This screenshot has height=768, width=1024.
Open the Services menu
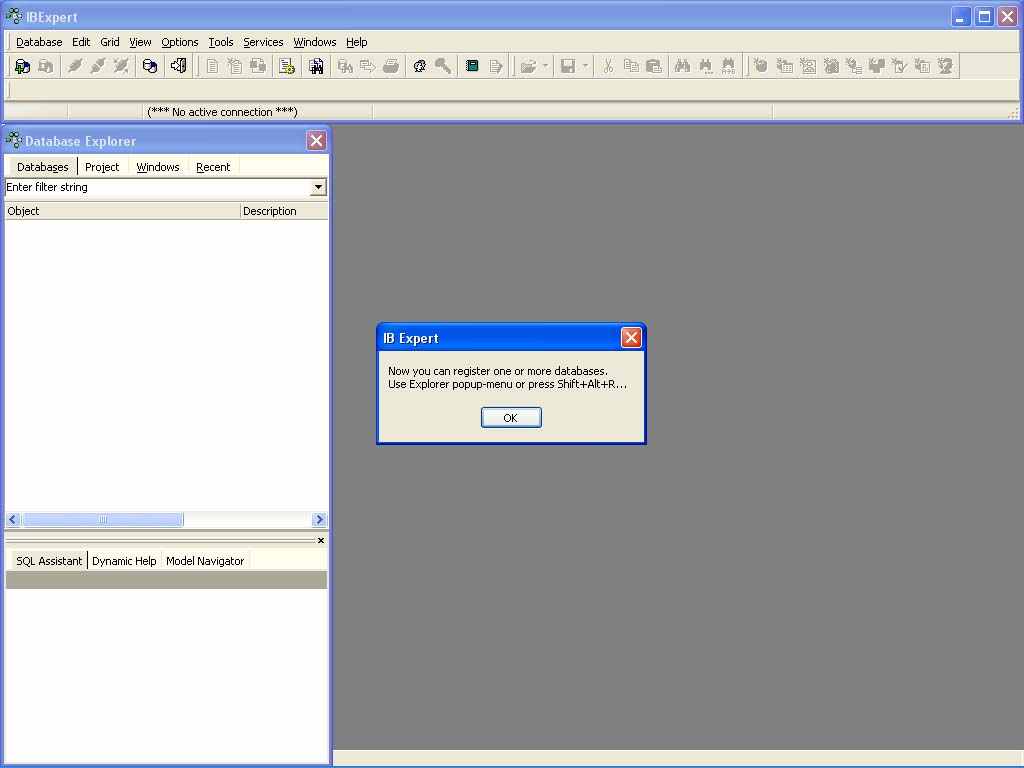[x=263, y=42]
